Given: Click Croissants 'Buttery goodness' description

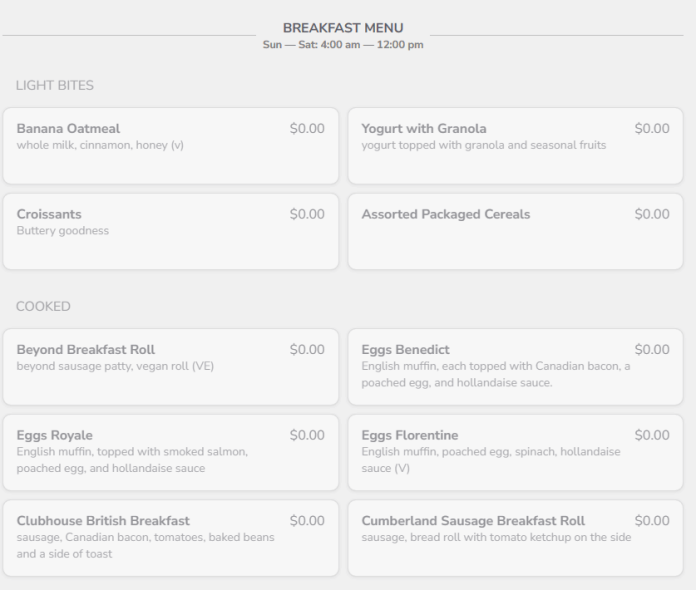Looking at the screenshot, I should tap(63, 230).
